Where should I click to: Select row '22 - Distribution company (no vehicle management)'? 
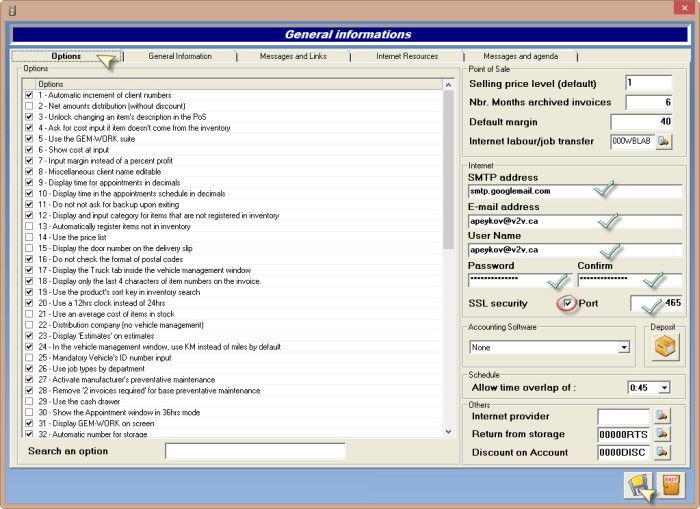pos(232,325)
